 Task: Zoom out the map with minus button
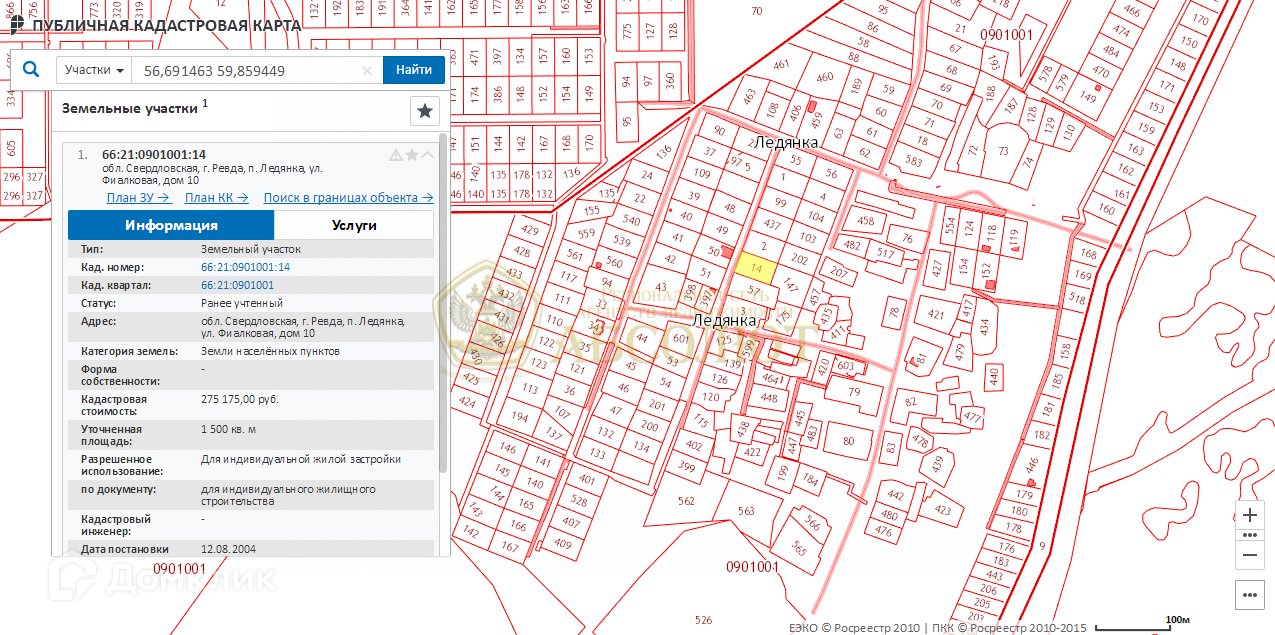click(x=1250, y=554)
